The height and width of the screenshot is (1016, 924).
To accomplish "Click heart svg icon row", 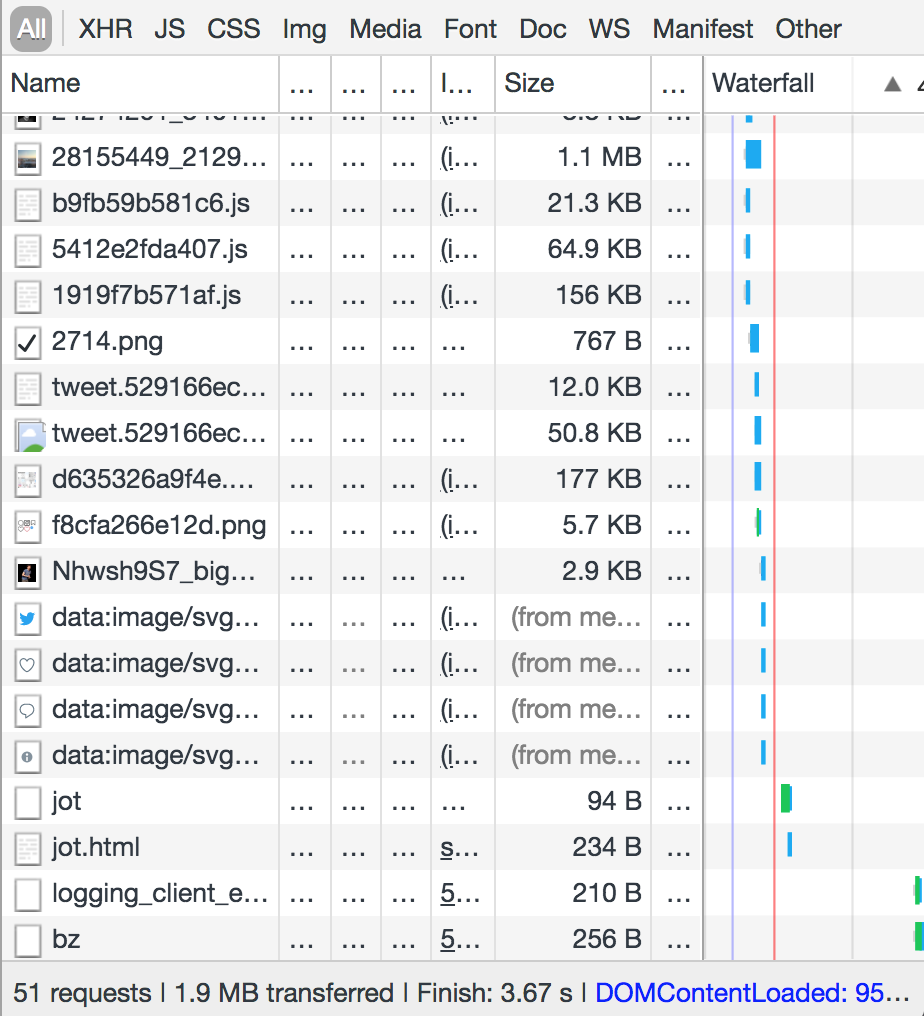I will click(27, 664).
